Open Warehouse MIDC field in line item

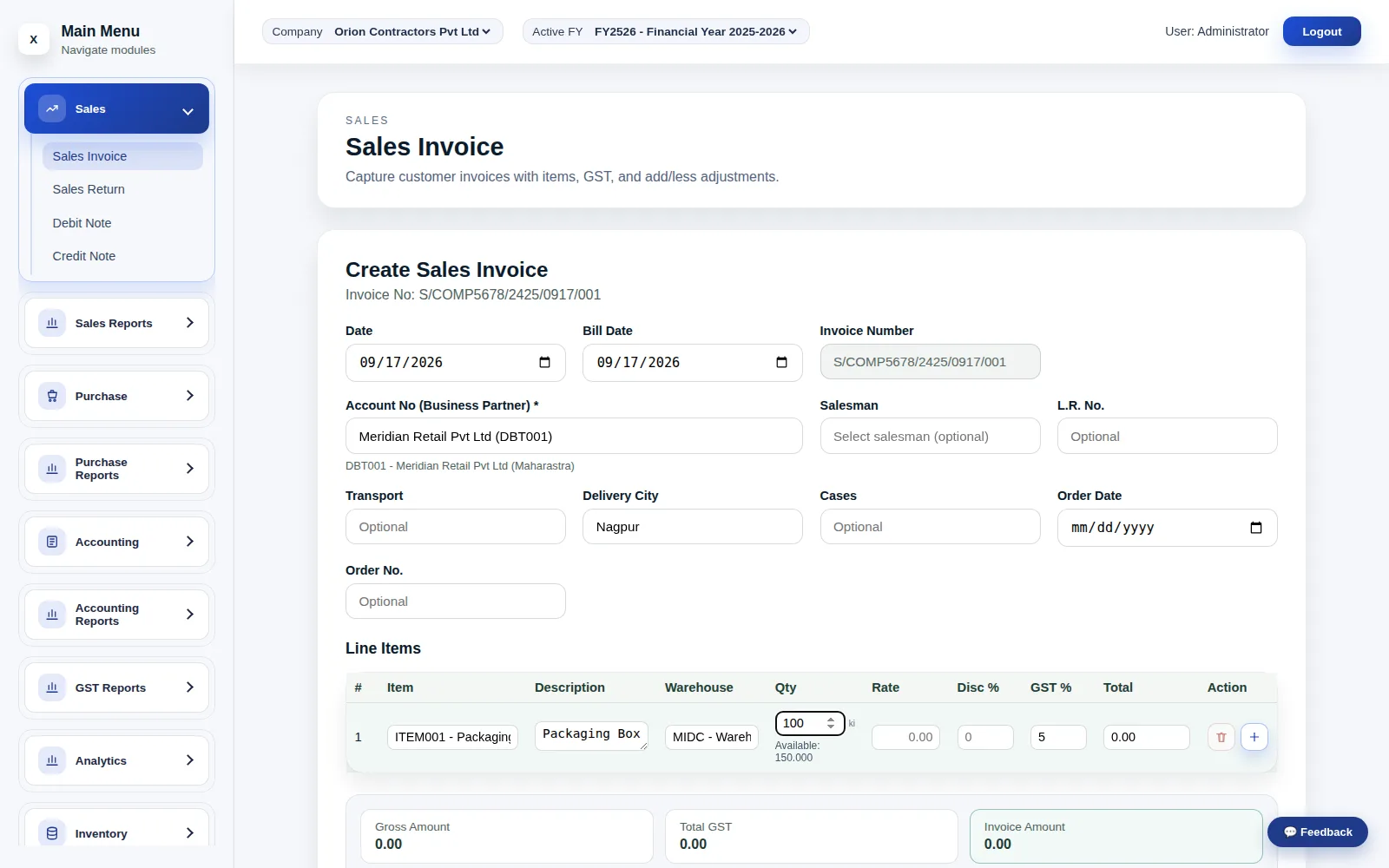712,737
